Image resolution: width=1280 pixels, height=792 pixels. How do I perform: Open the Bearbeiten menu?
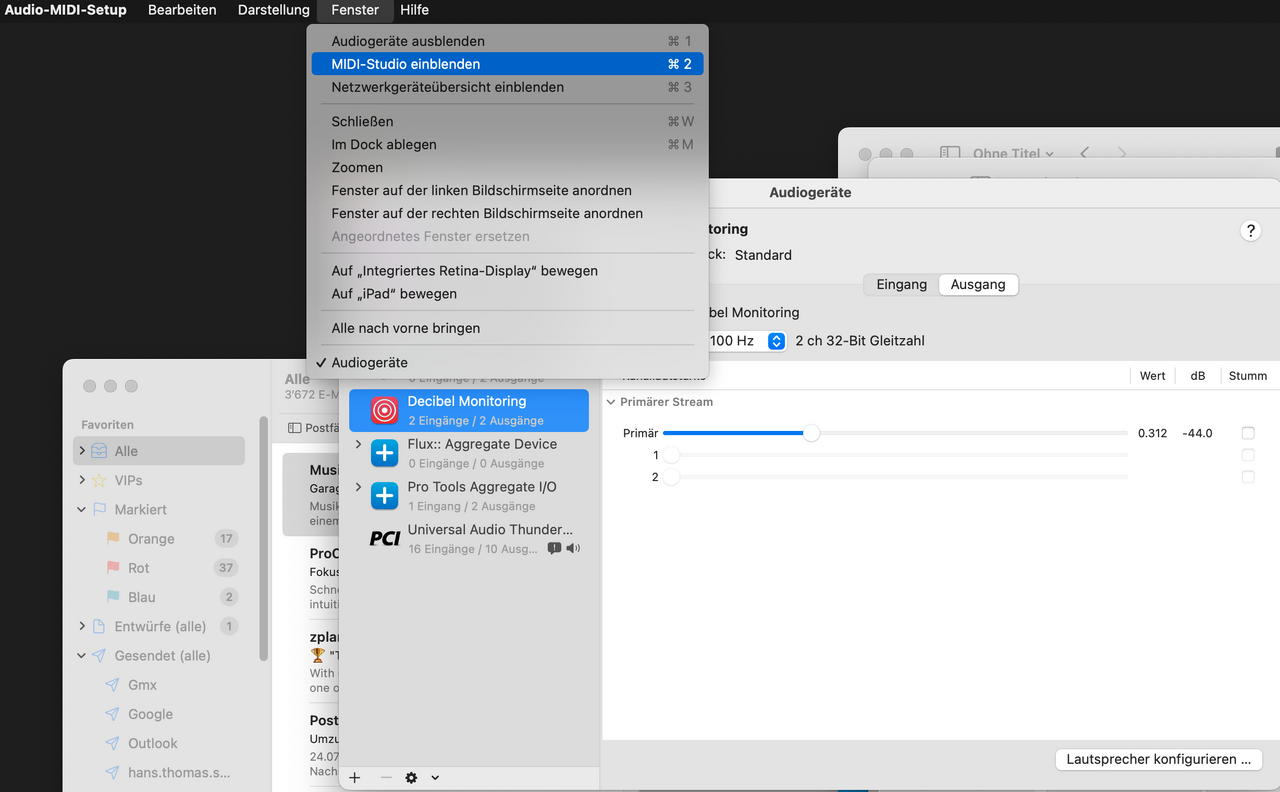pos(182,10)
